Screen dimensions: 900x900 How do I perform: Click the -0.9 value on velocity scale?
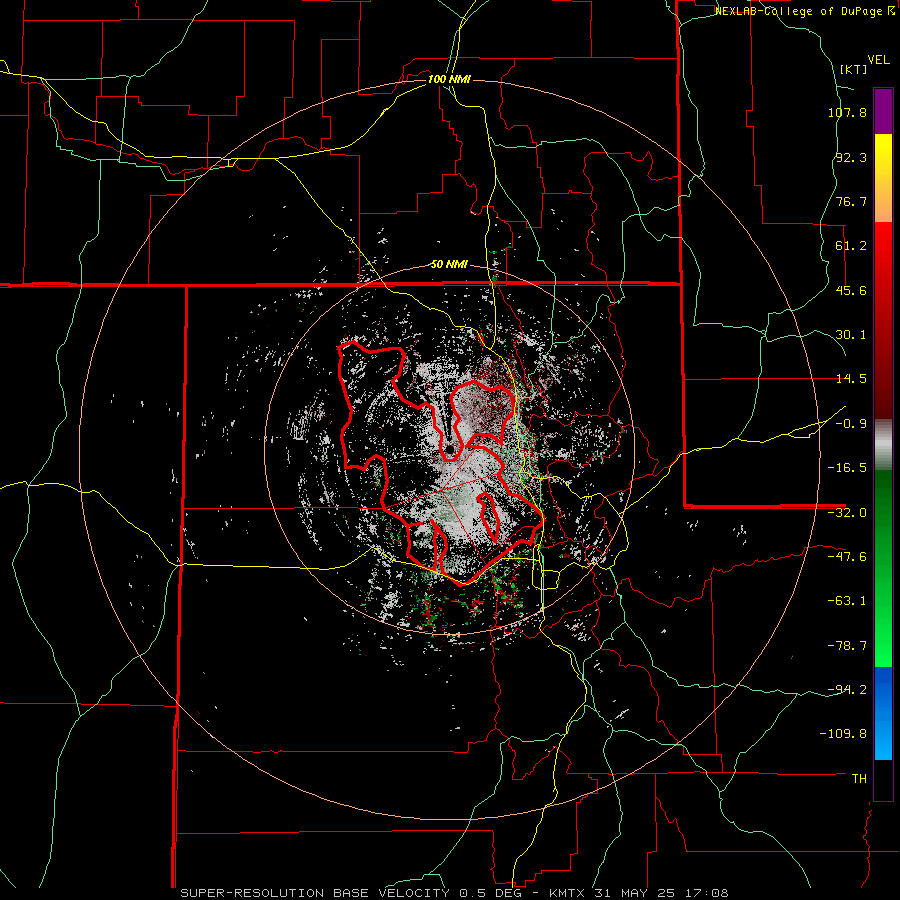[x=851, y=424]
